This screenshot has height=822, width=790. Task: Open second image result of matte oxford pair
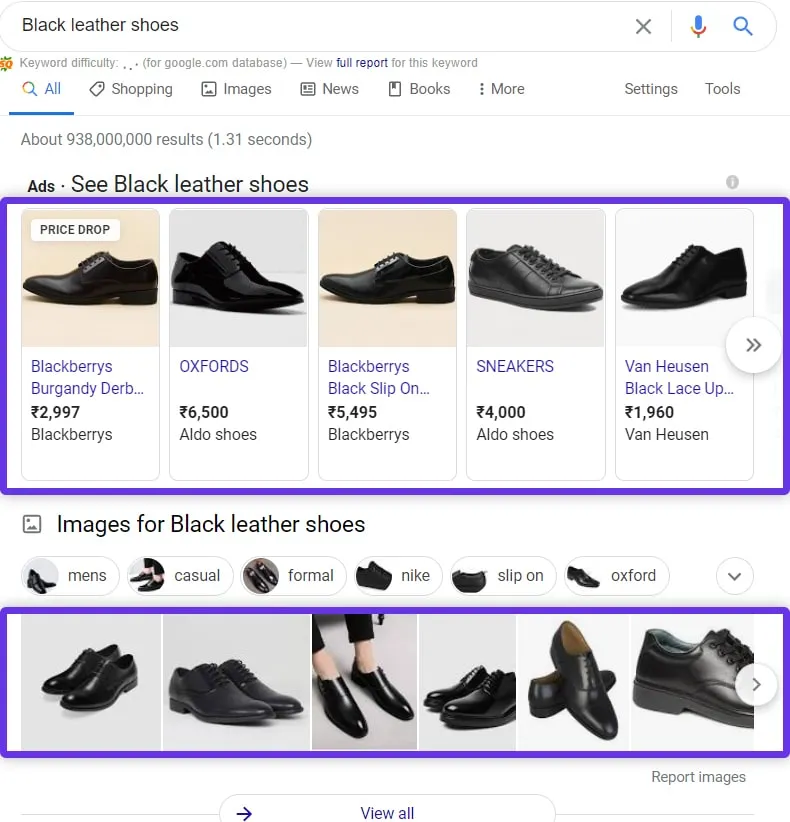click(236, 682)
